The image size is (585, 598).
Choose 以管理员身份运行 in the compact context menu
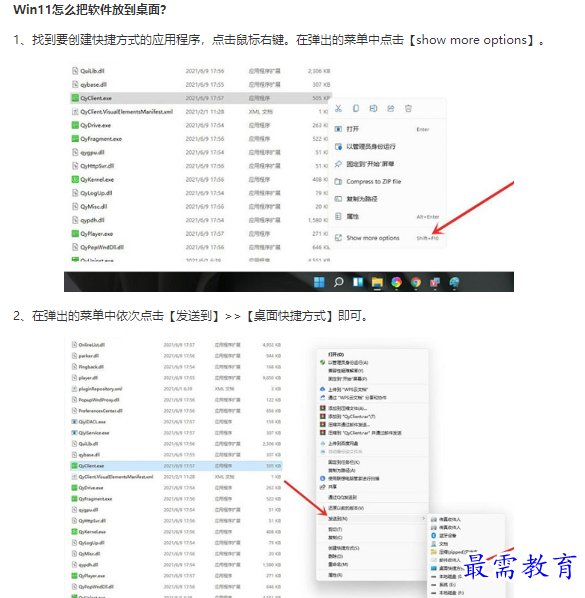[x=387, y=146]
